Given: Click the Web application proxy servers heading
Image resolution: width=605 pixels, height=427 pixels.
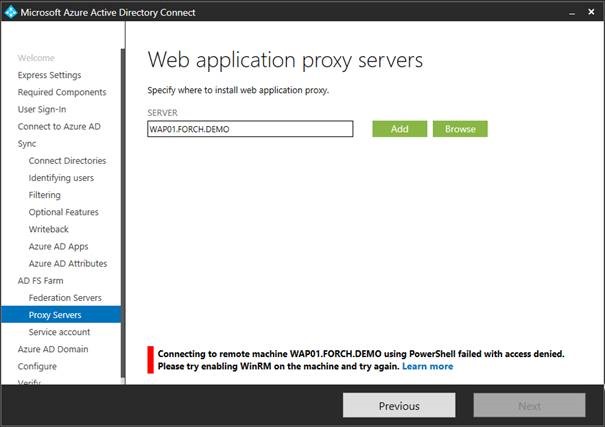Looking at the screenshot, I should point(285,60).
